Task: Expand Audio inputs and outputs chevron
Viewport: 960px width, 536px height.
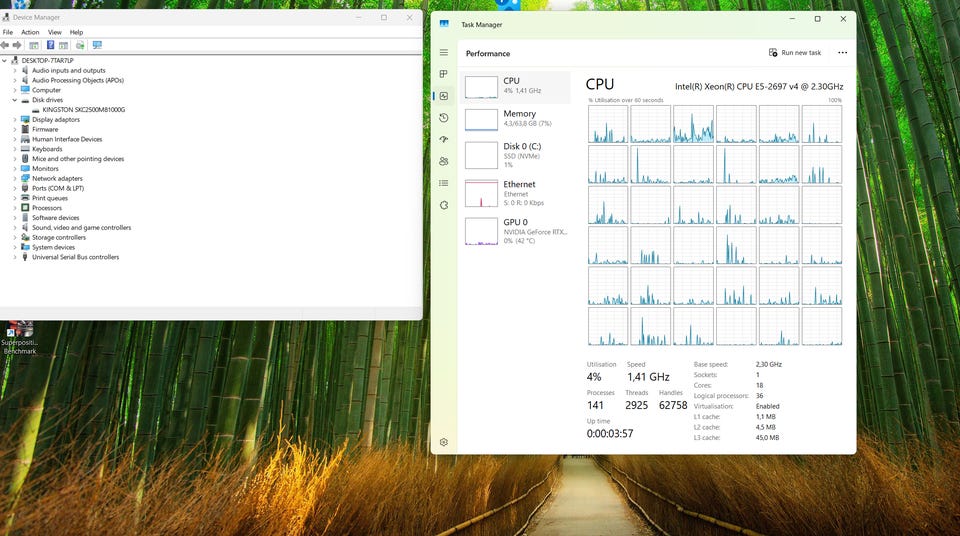Action: click(x=15, y=70)
